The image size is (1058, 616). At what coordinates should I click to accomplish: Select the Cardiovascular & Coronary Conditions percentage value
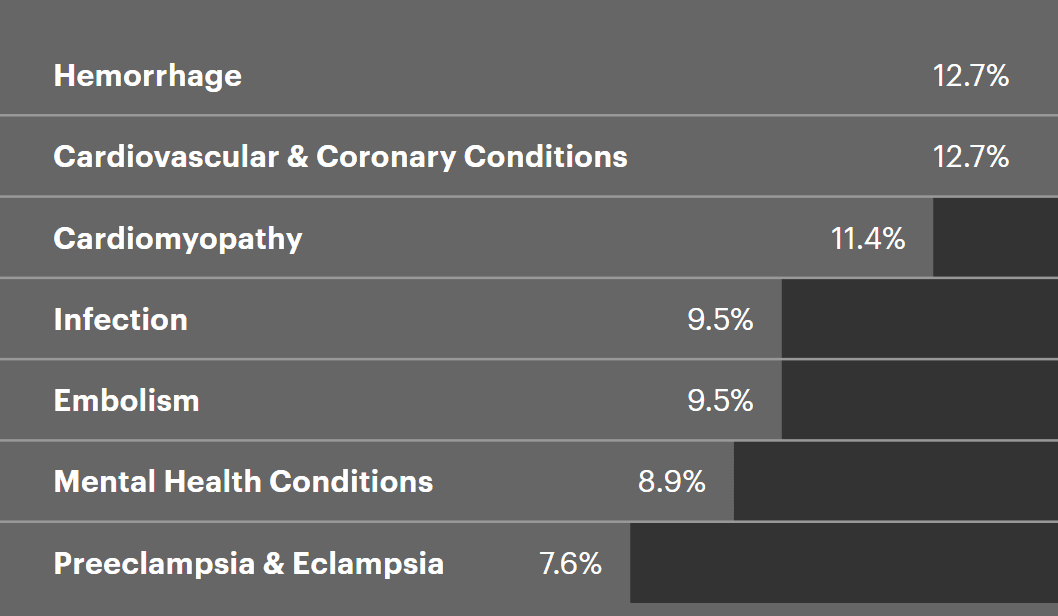[x=970, y=157]
